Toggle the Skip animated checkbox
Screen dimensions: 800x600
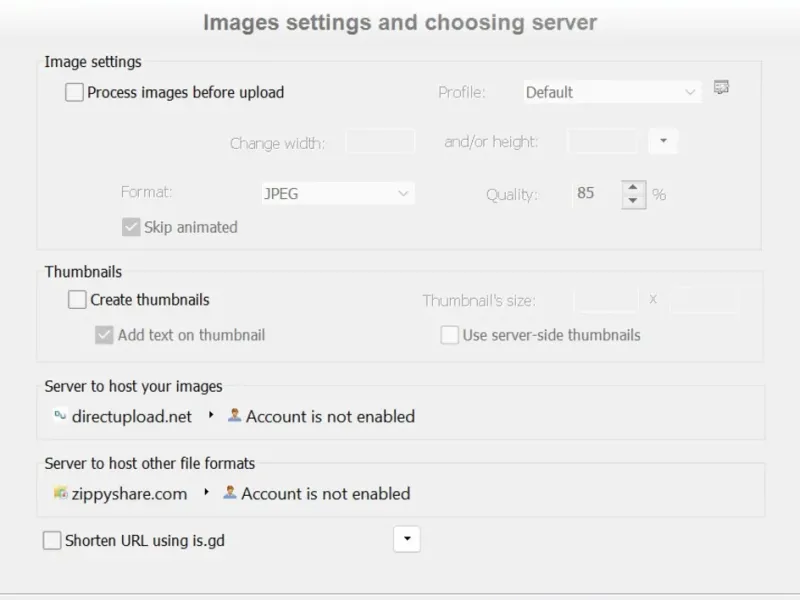[131, 227]
